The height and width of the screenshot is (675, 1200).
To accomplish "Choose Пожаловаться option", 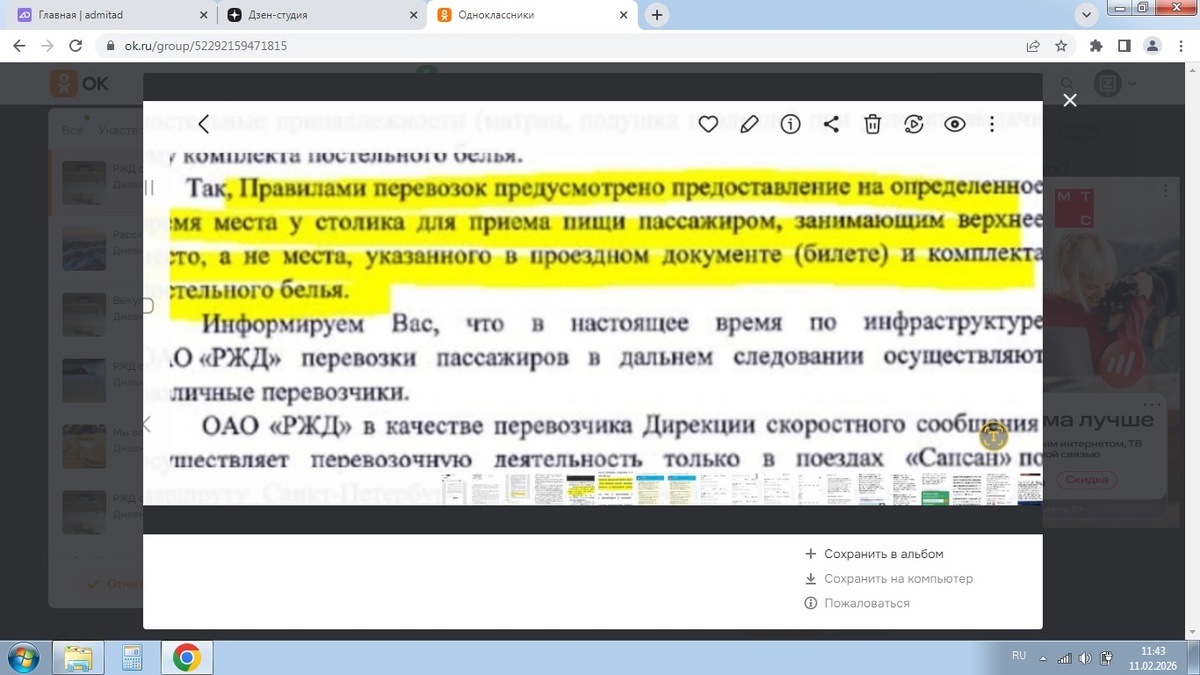I will tap(857, 603).
